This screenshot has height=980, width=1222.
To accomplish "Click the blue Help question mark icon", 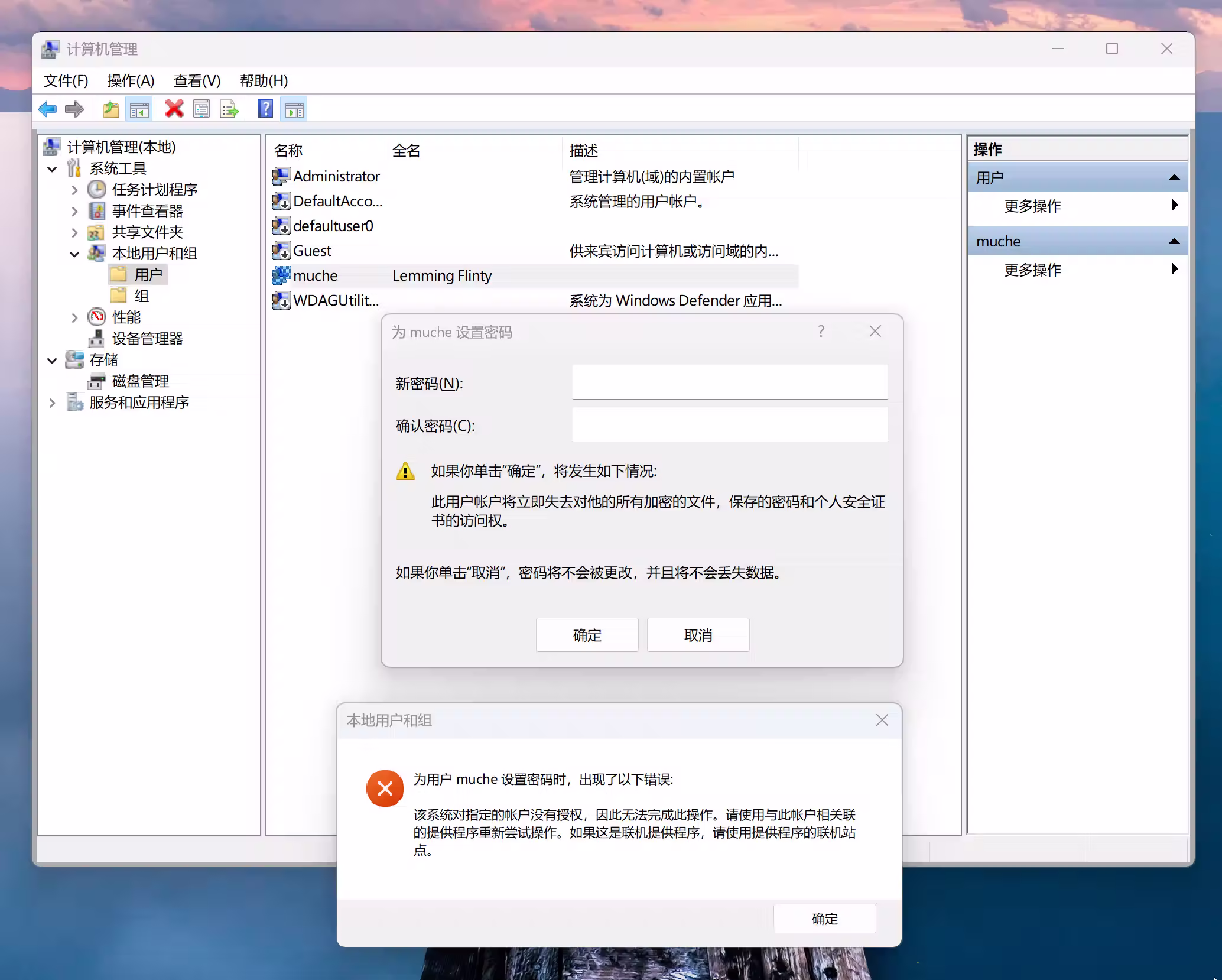I will (x=265, y=109).
